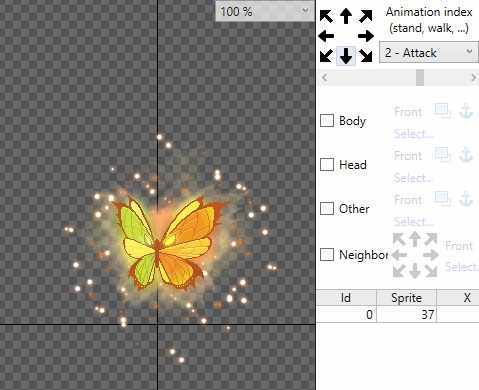479x390 pixels.
Task: Select the down-left direction arrow
Action: tap(326, 56)
